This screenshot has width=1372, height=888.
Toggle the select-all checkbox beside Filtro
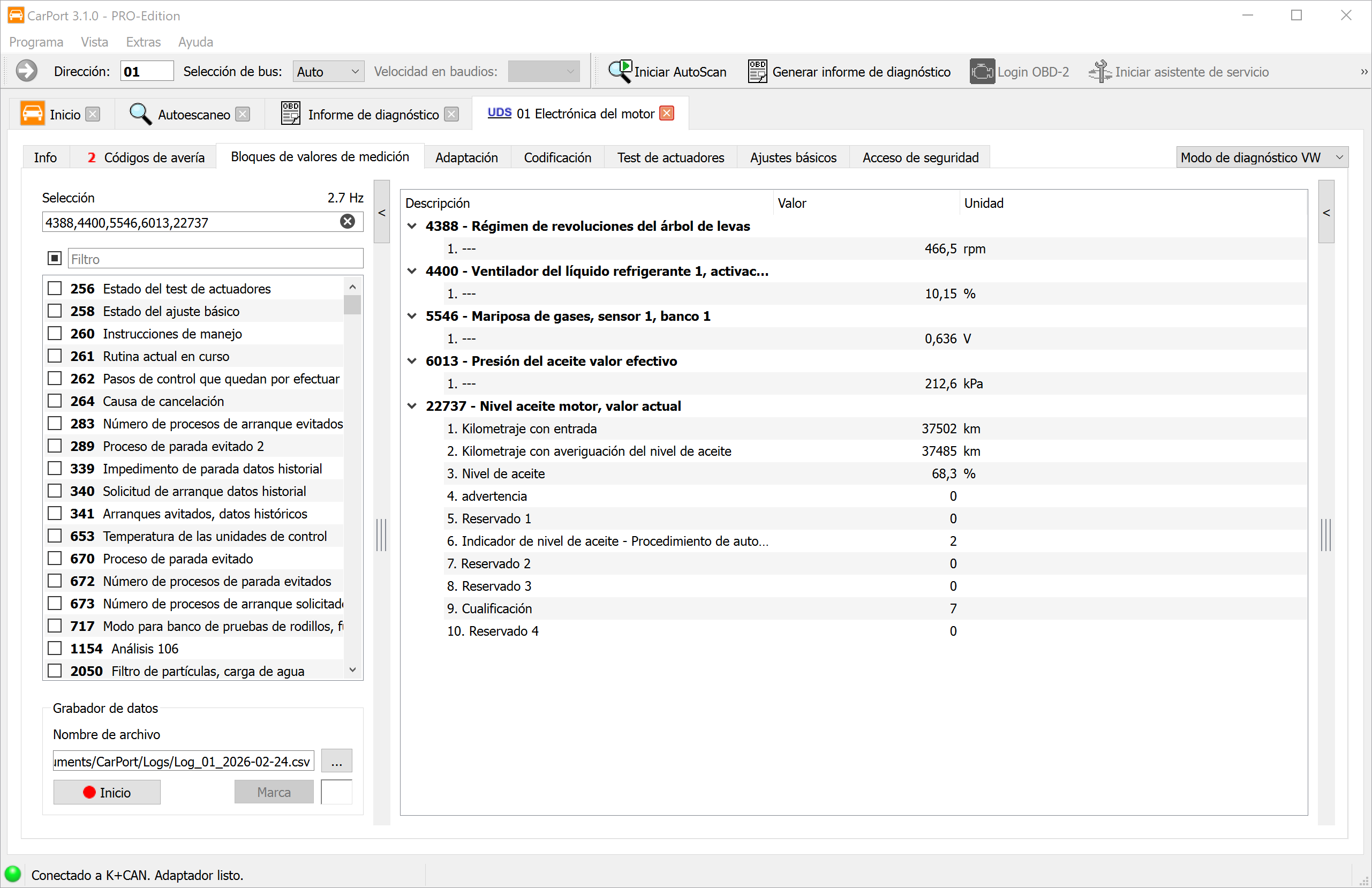[x=55, y=258]
